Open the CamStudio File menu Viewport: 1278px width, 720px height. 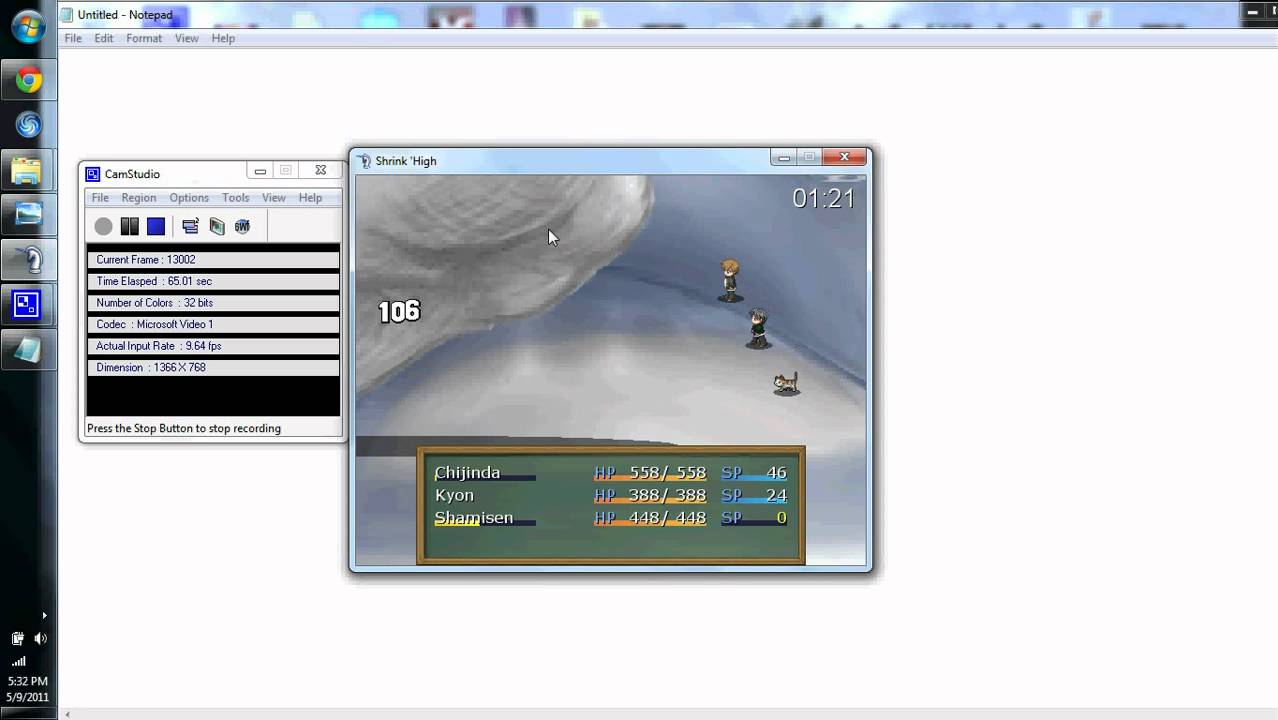coord(100,198)
